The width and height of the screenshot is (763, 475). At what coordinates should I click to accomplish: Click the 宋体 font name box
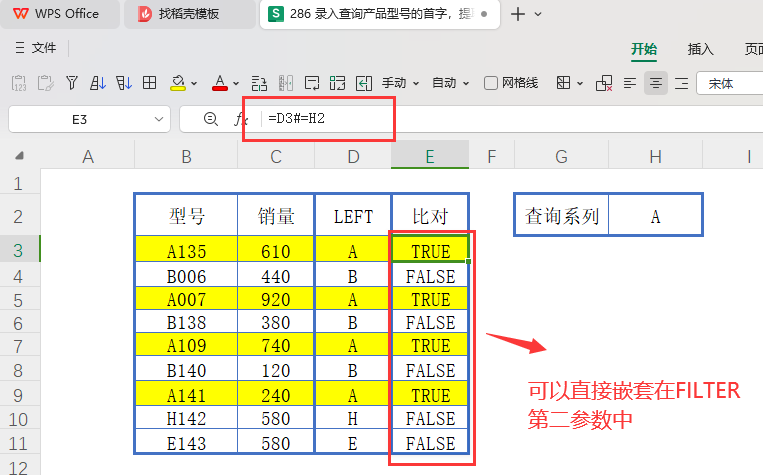(x=730, y=84)
